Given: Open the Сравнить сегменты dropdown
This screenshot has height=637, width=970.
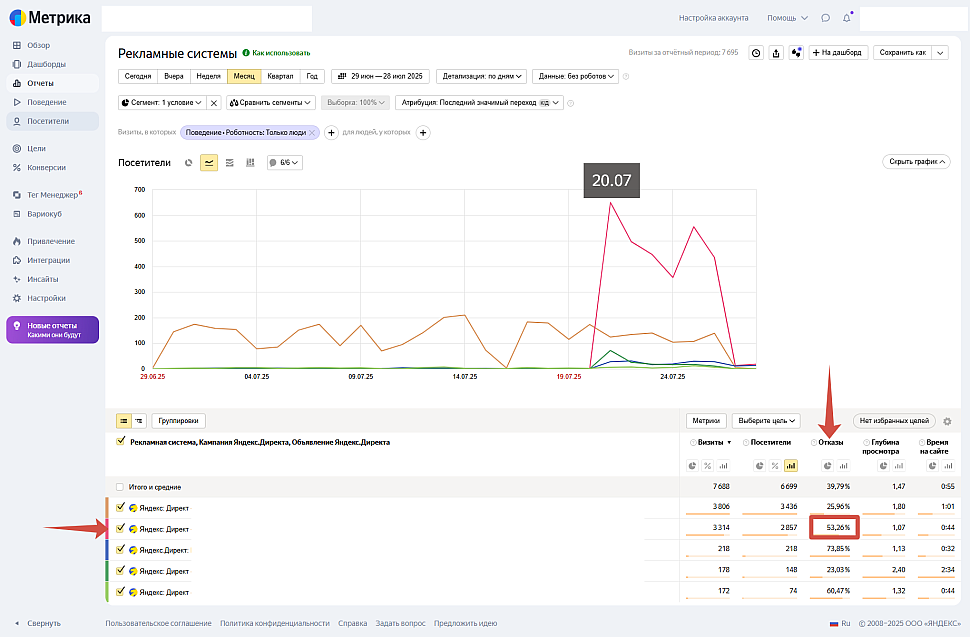Looking at the screenshot, I should pyautogui.click(x=271, y=103).
